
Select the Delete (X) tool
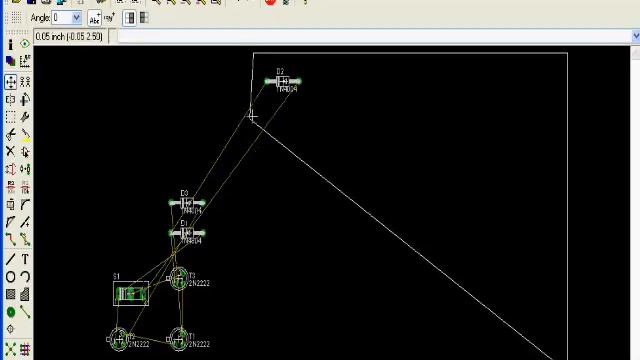[10, 151]
